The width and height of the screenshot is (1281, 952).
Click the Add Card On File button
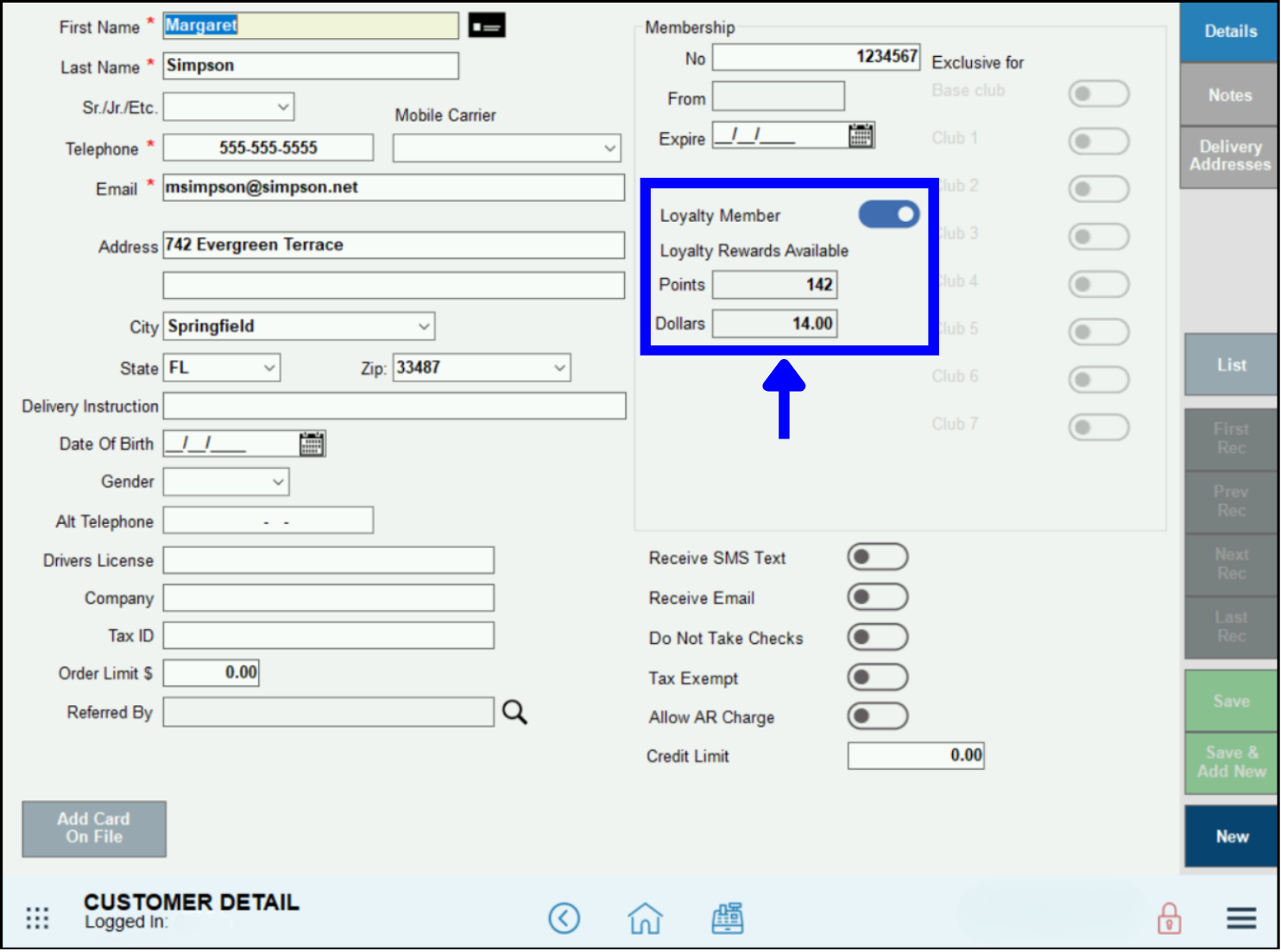(94, 829)
